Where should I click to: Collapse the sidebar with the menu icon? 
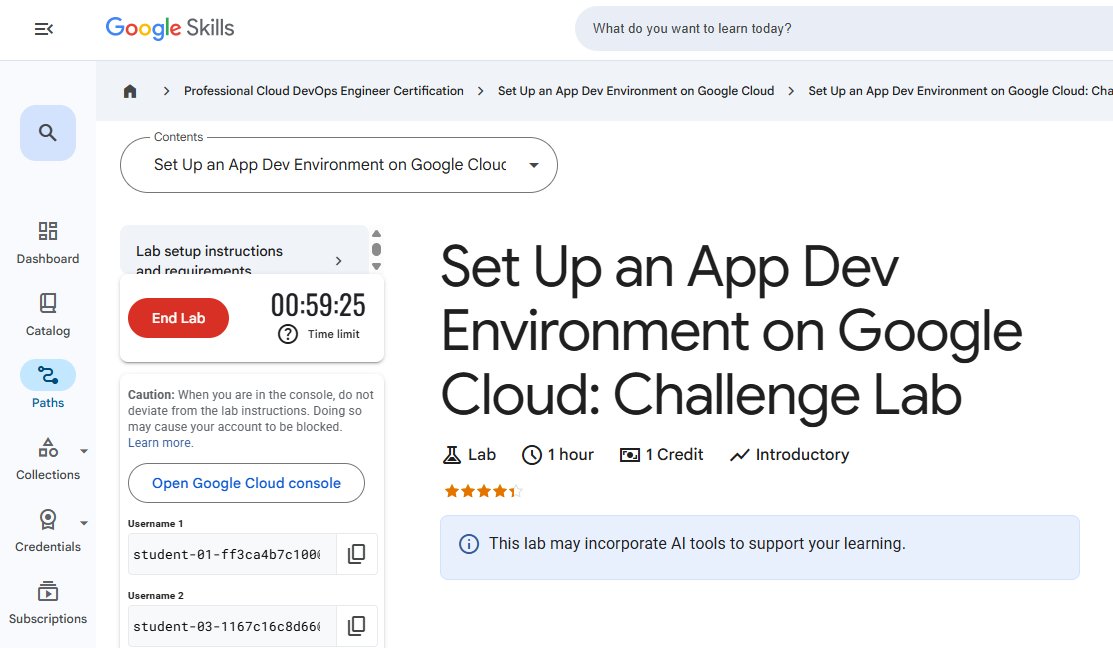coord(44,29)
